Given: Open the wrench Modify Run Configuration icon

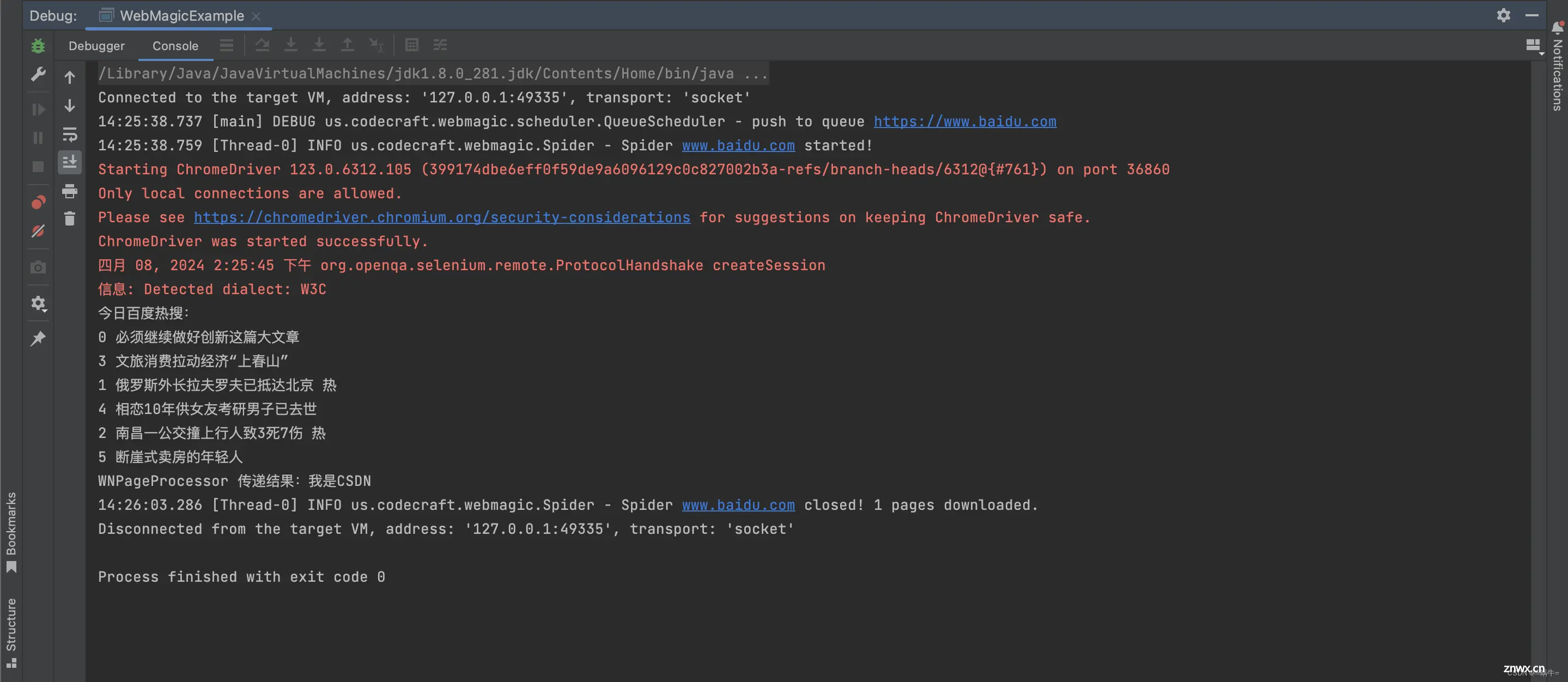Looking at the screenshot, I should coord(38,74).
